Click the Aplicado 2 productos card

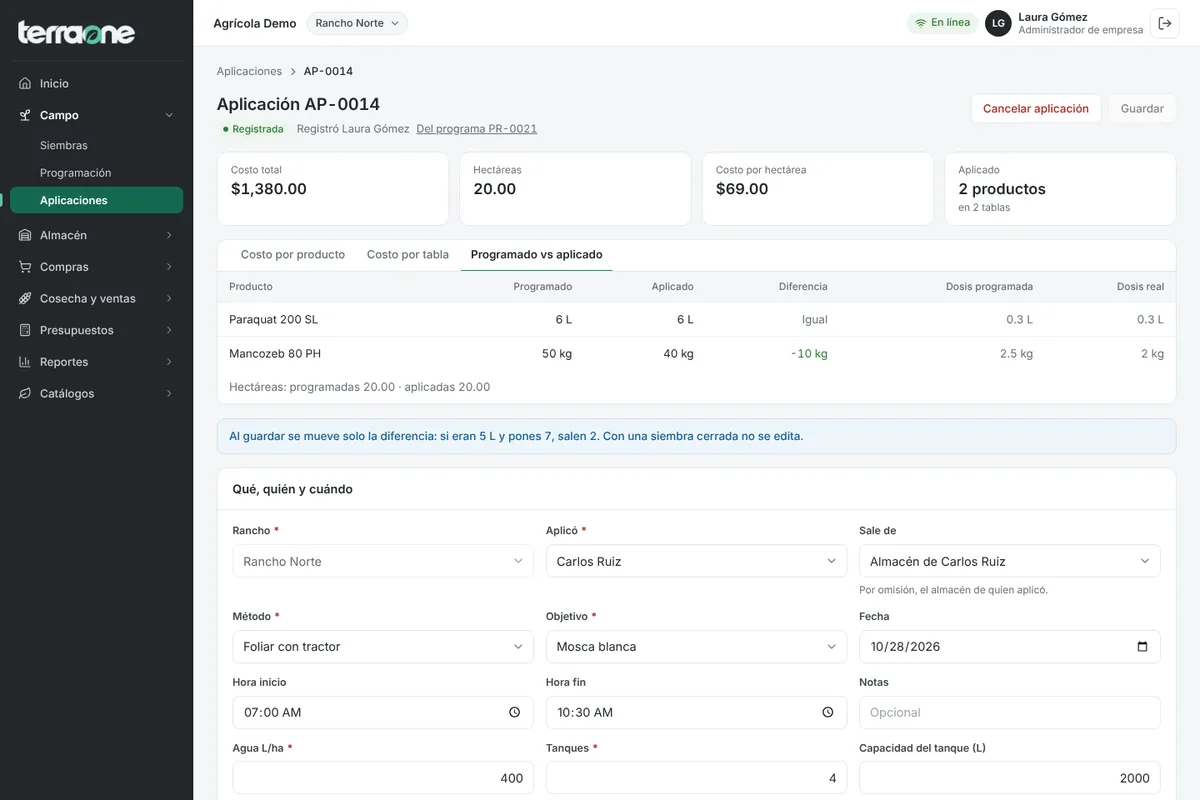click(x=1060, y=189)
